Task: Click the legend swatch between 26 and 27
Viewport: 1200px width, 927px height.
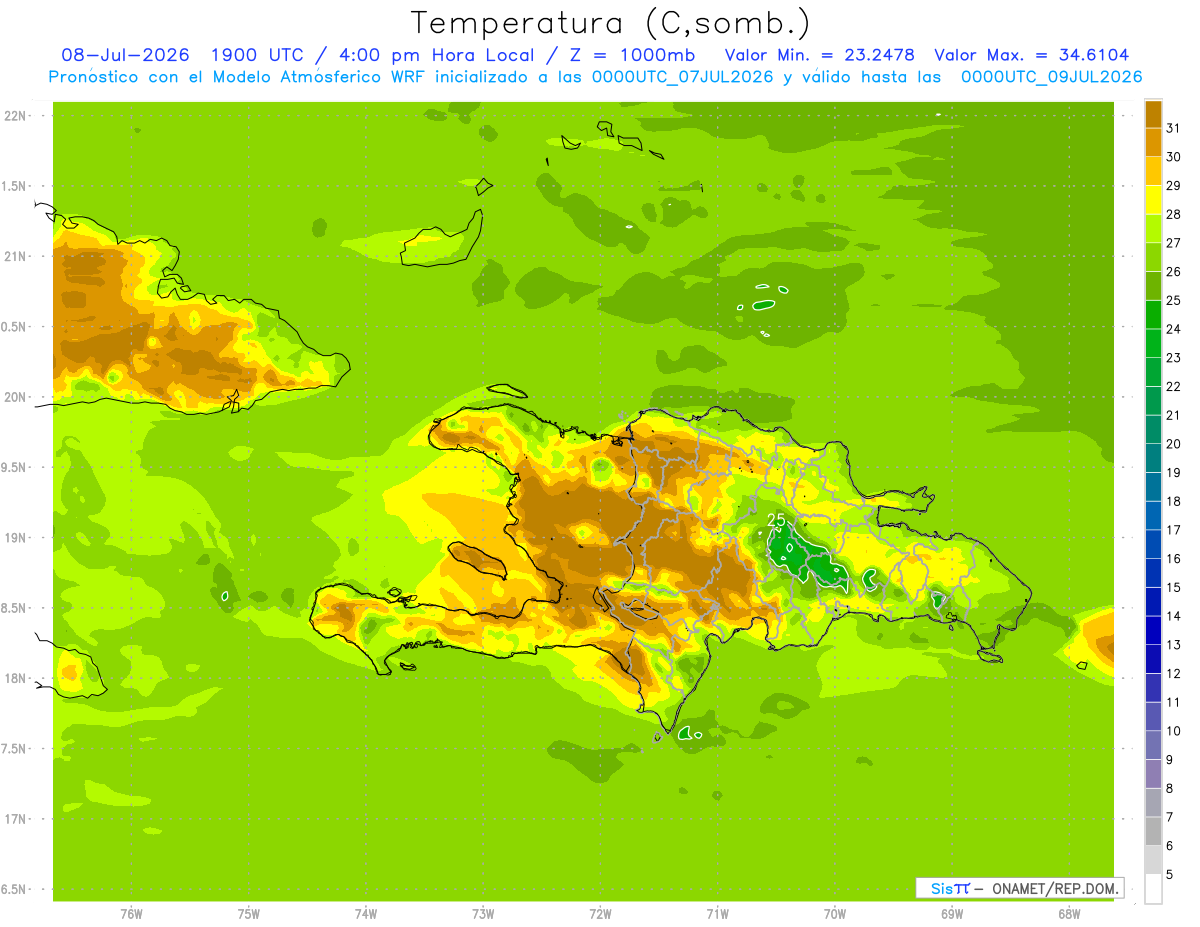Action: click(x=1153, y=257)
